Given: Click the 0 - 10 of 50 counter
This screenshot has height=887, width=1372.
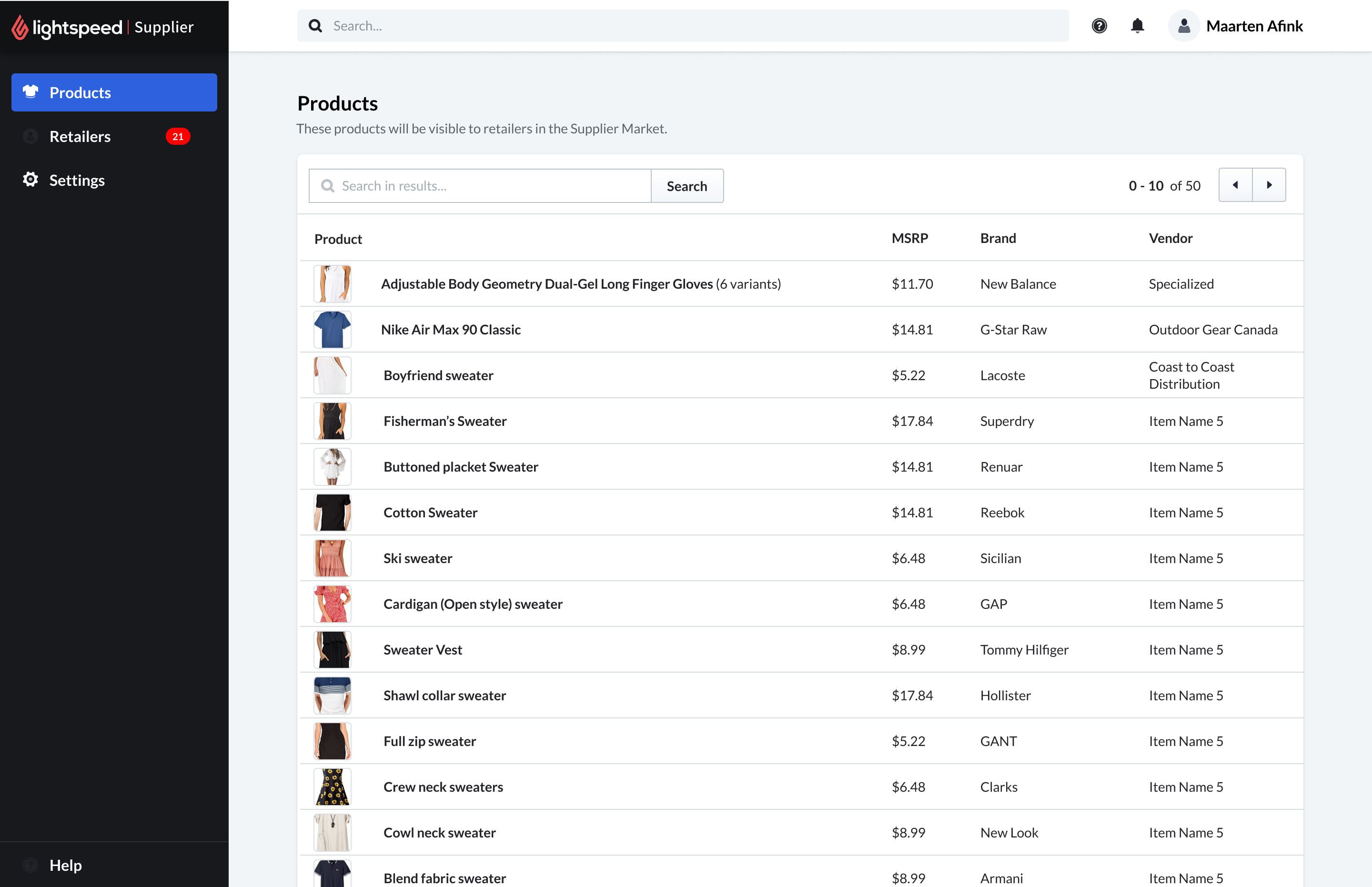Looking at the screenshot, I should [1164, 185].
